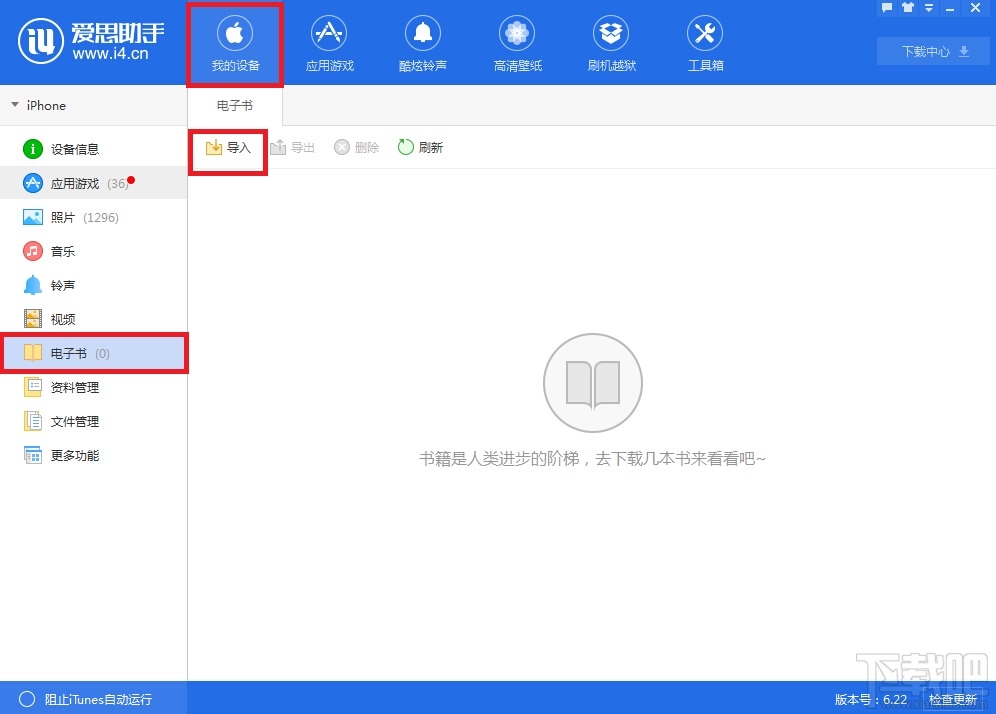The image size is (996, 714).
Task: Open the 工具箱 section
Action: click(705, 40)
